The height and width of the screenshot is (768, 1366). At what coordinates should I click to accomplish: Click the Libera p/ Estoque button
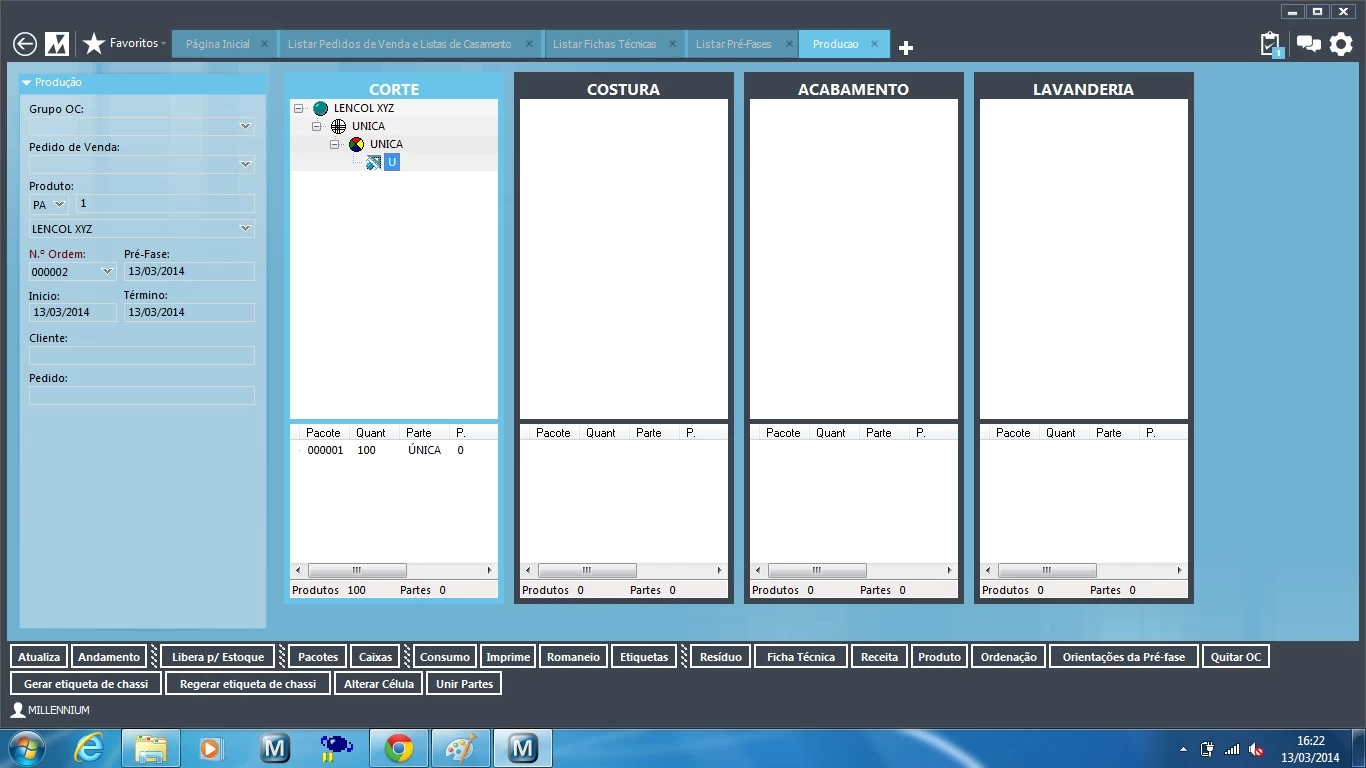218,657
